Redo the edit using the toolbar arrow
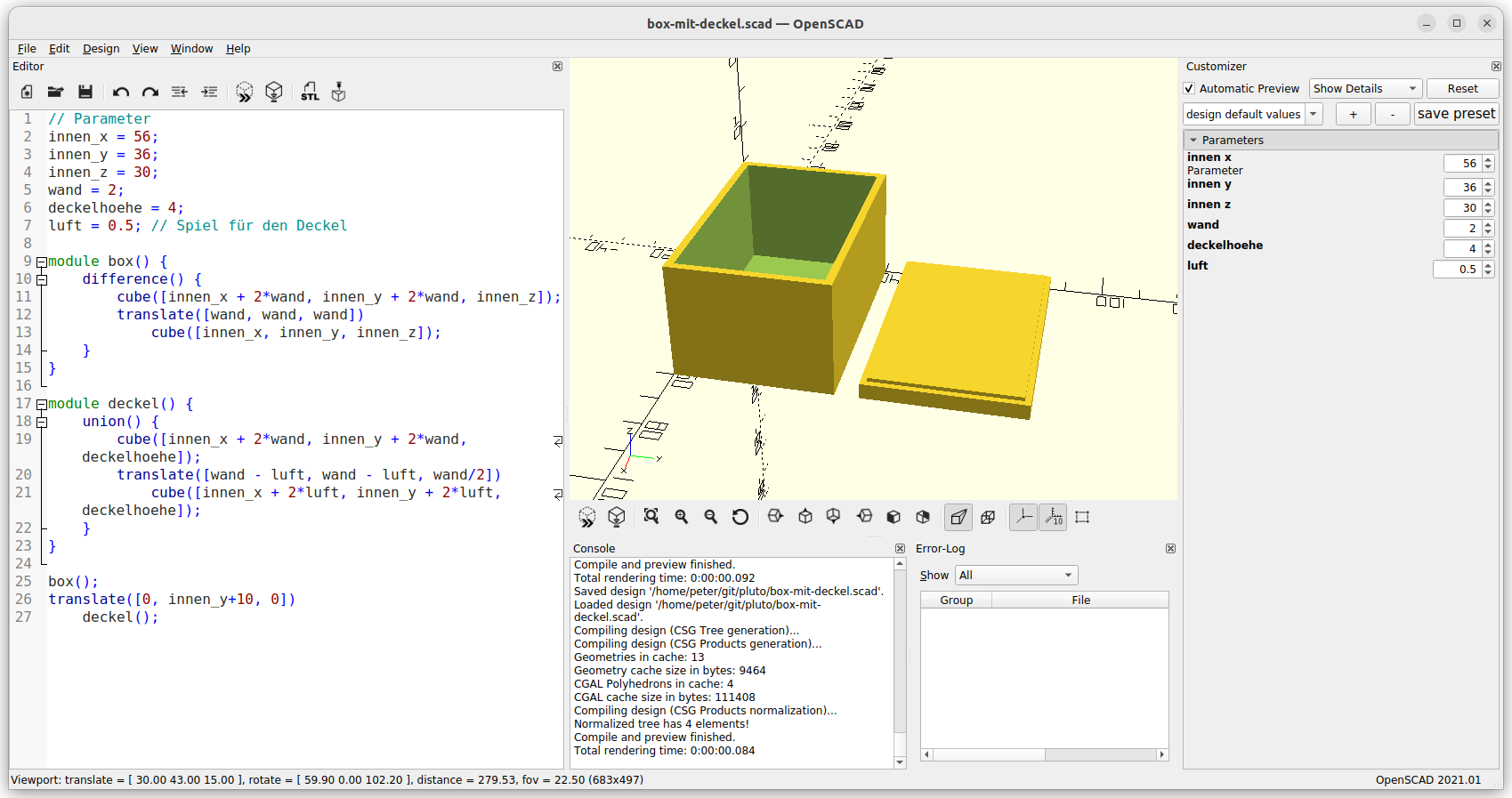Viewport: 1512px width, 798px height. [150, 92]
